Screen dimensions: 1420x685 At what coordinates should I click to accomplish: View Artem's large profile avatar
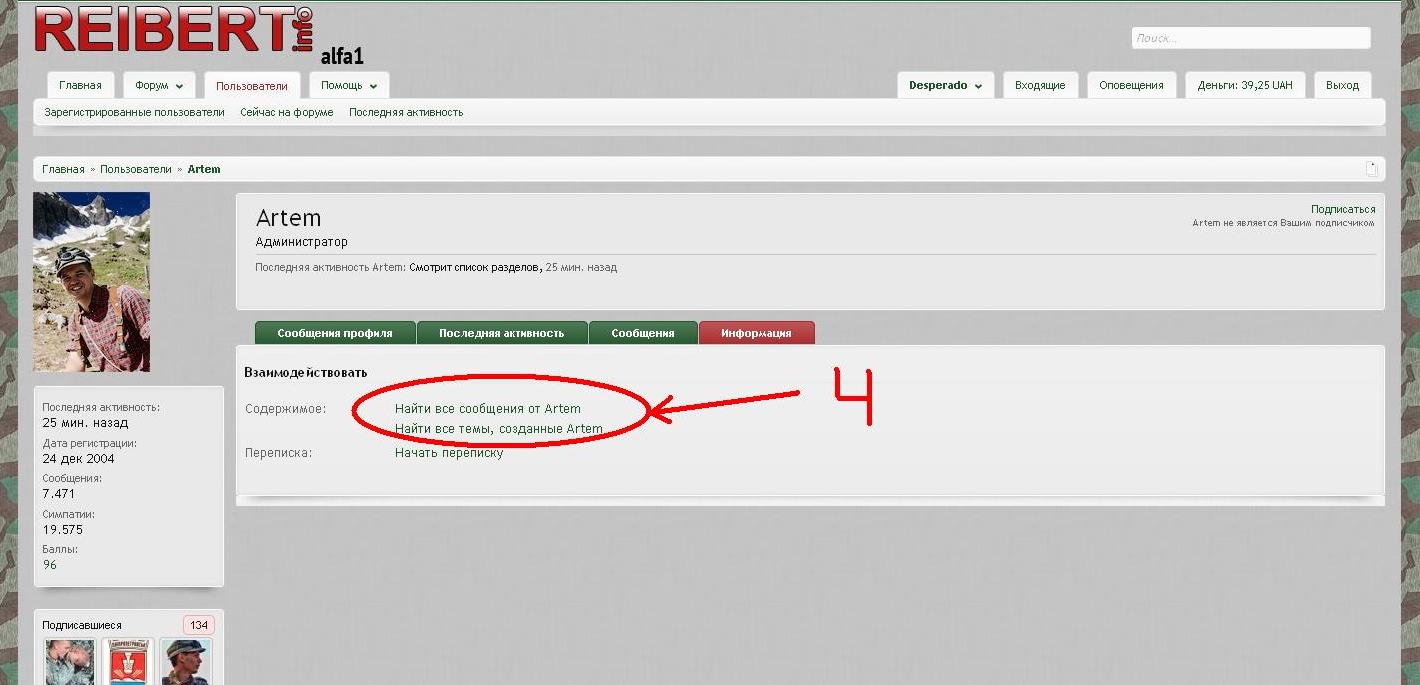pyautogui.click(x=91, y=282)
